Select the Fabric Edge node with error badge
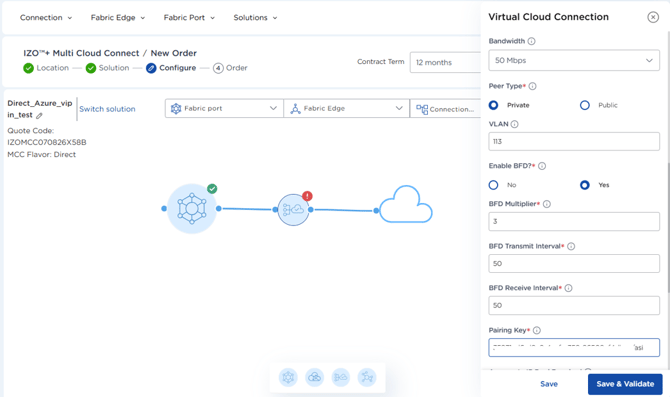670x397 pixels. tap(293, 209)
